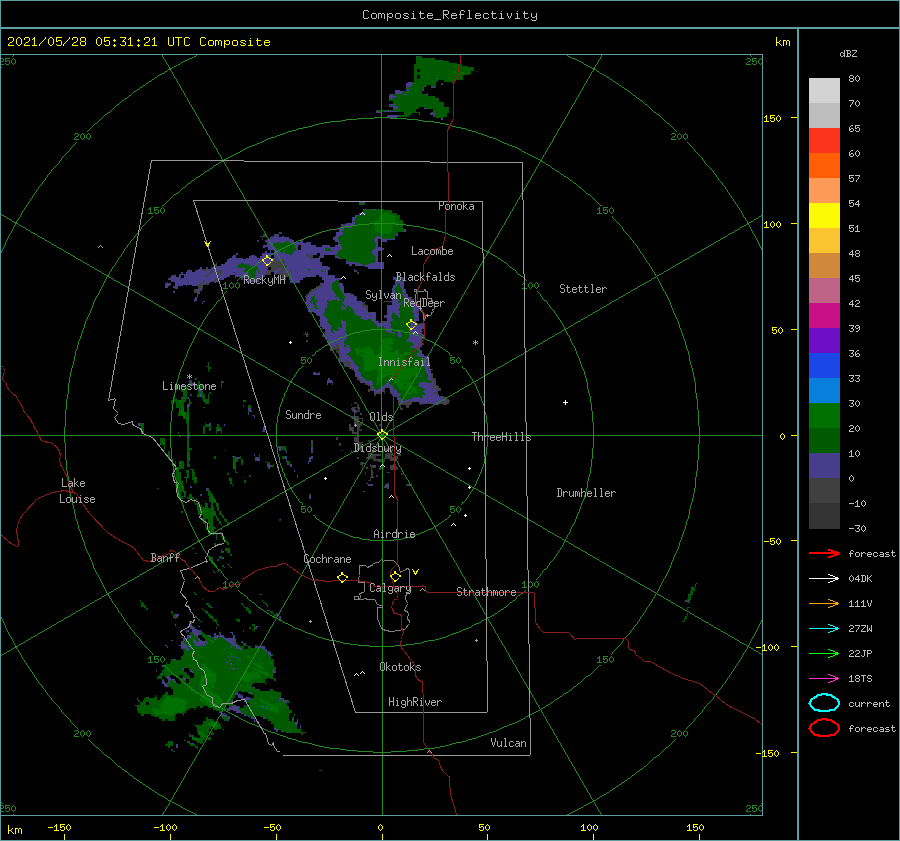Screen dimensions: 900x841
Task: Click the Composite_Reflectivity title
Action: point(450,15)
